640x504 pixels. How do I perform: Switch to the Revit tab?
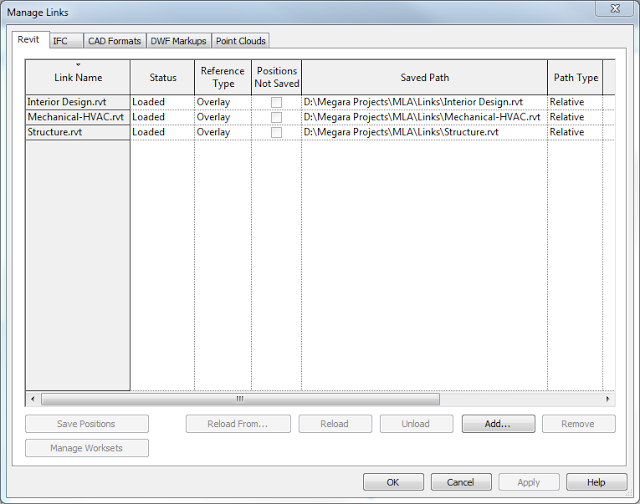[31, 40]
